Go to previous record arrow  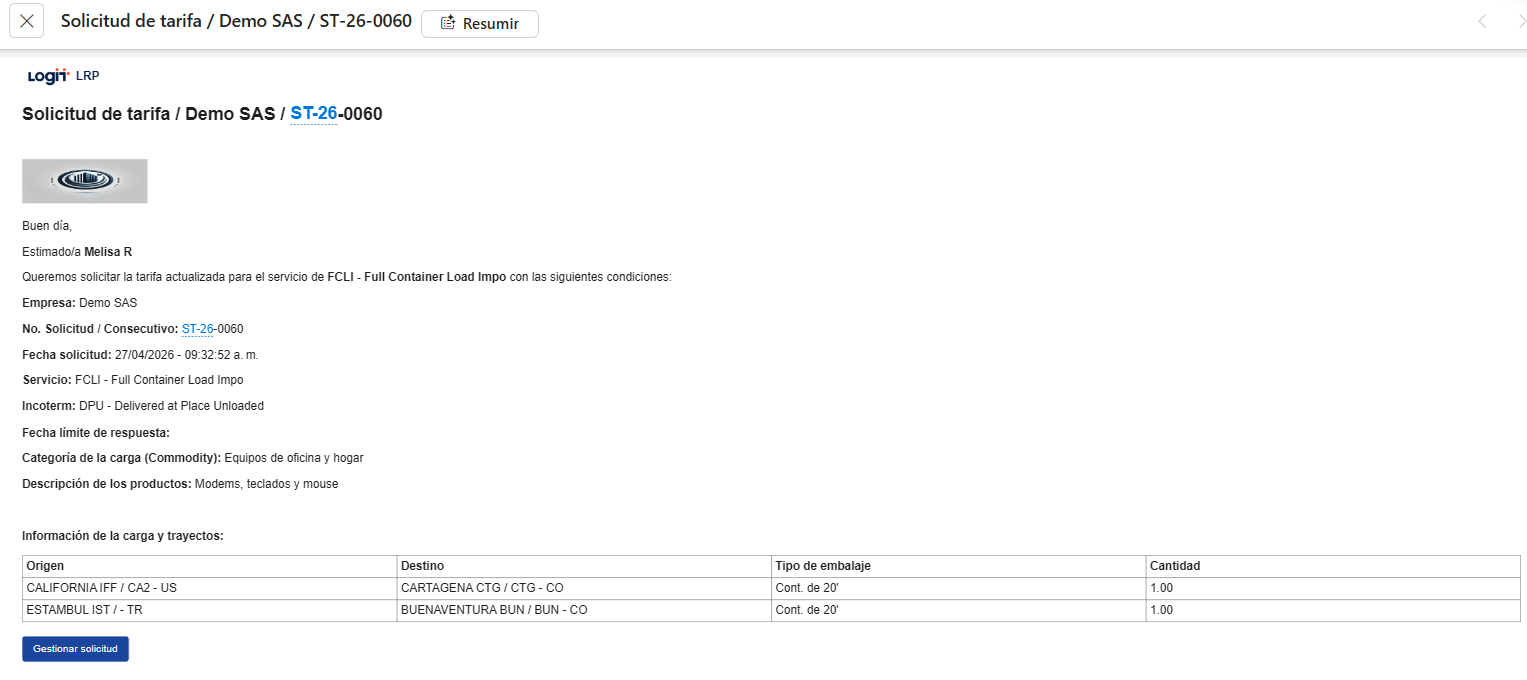1482,21
